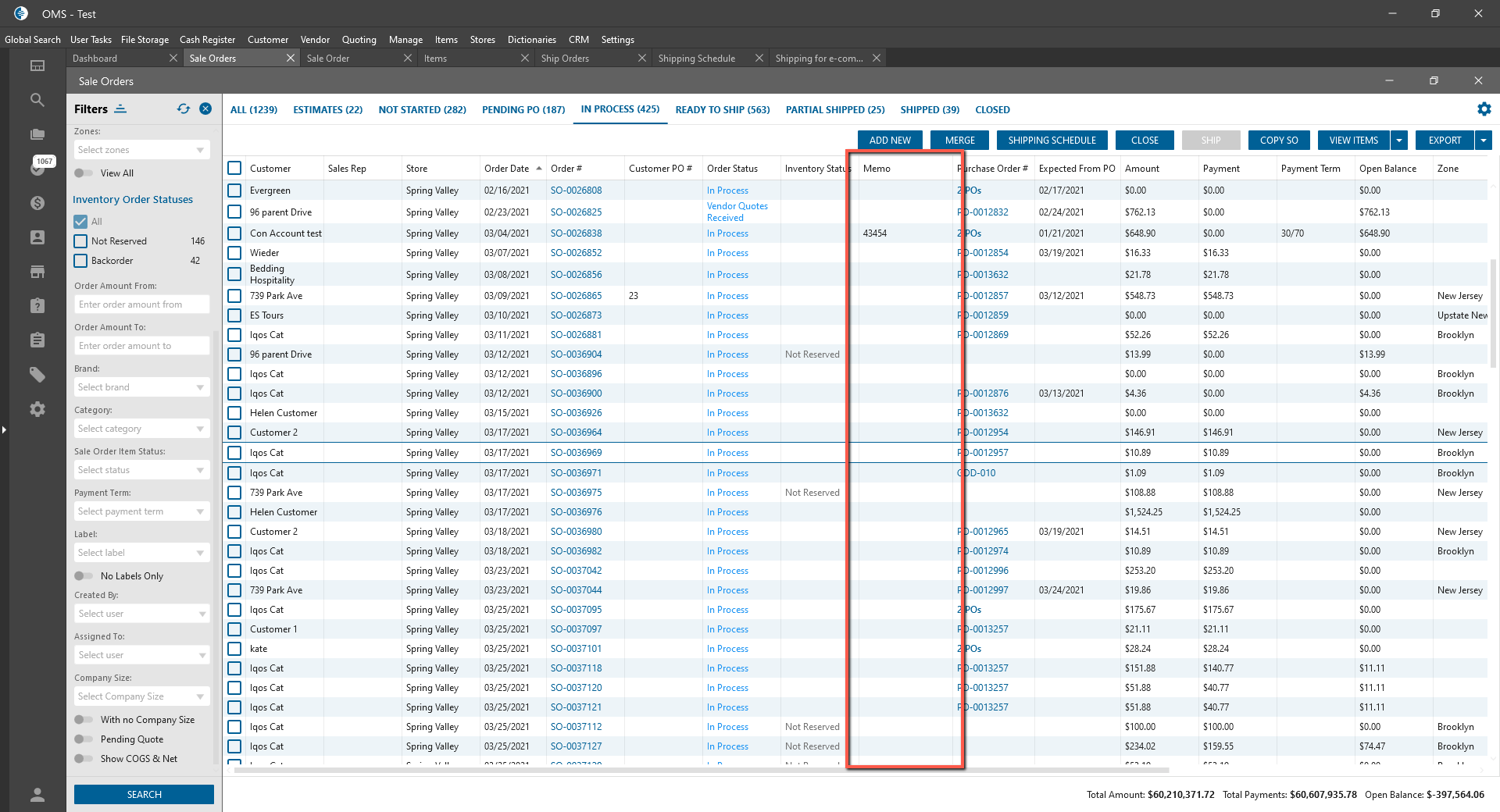This screenshot has width=1500, height=812.
Task: Clear filters with the blue X icon
Action: click(205, 109)
